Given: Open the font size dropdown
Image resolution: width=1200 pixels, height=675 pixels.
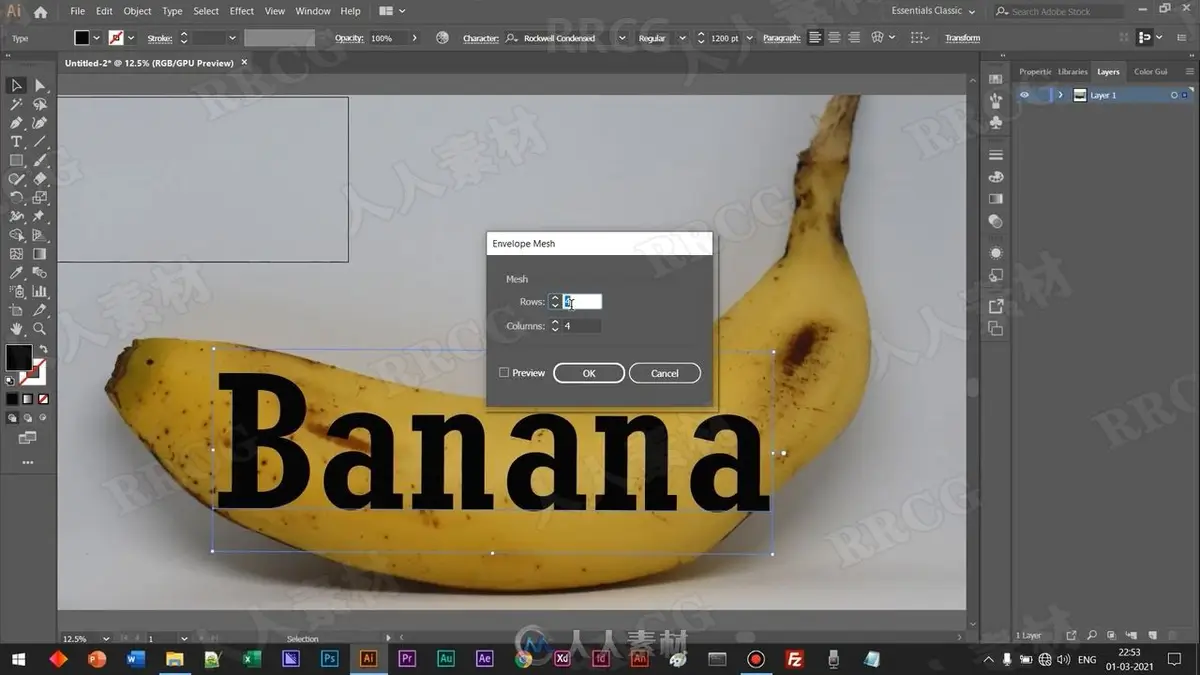Looking at the screenshot, I should coord(751,38).
